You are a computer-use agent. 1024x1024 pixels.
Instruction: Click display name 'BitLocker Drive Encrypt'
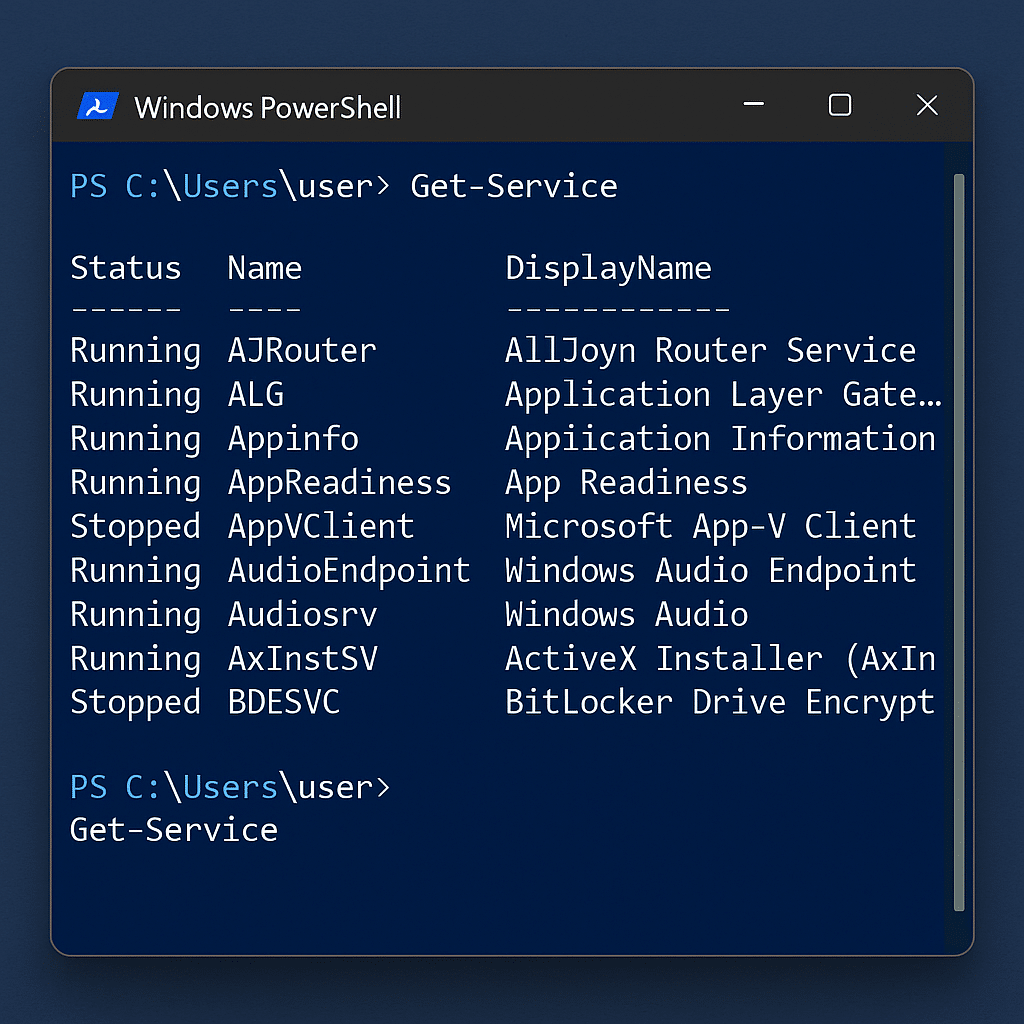720,703
